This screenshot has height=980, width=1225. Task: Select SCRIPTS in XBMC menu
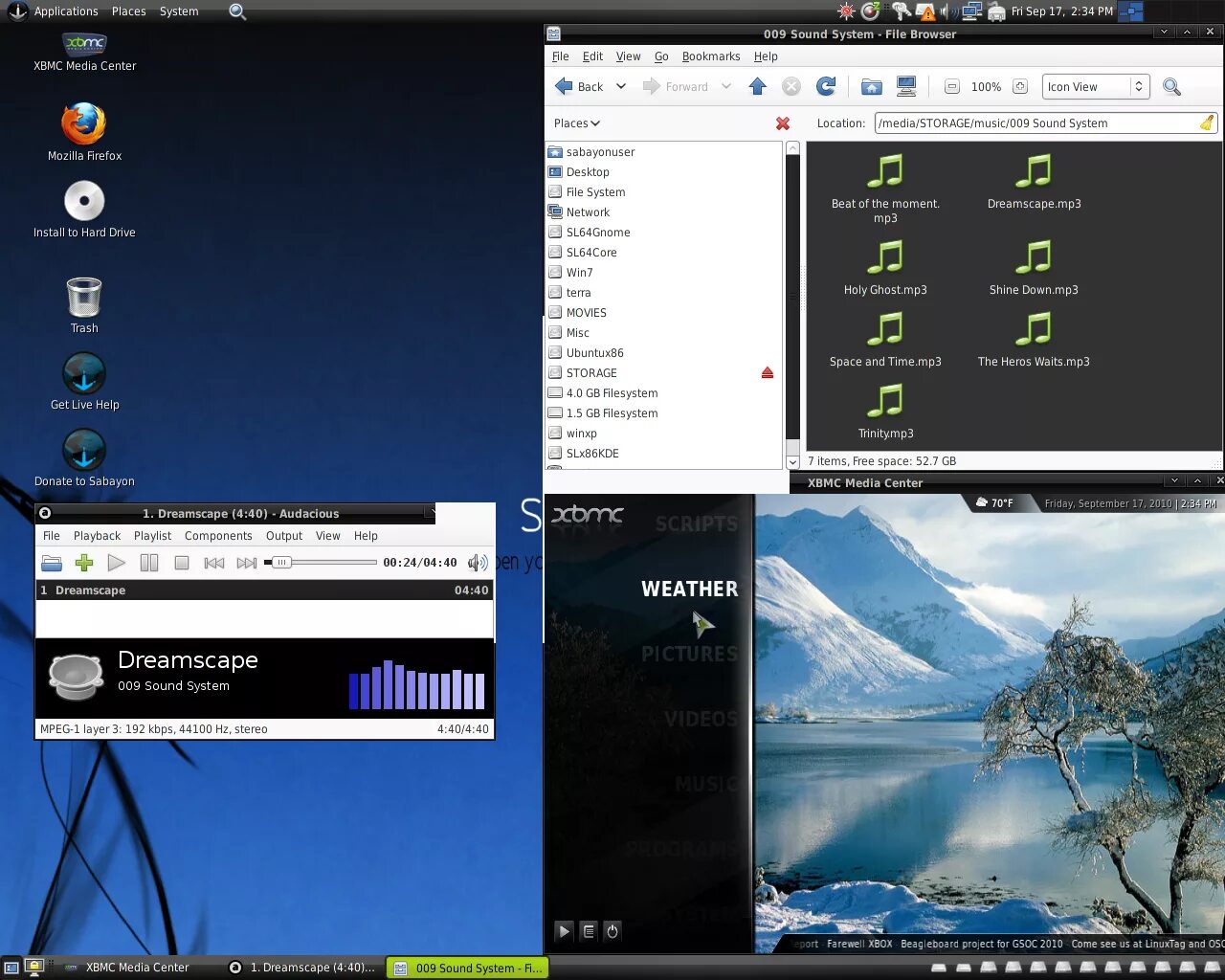click(x=697, y=524)
